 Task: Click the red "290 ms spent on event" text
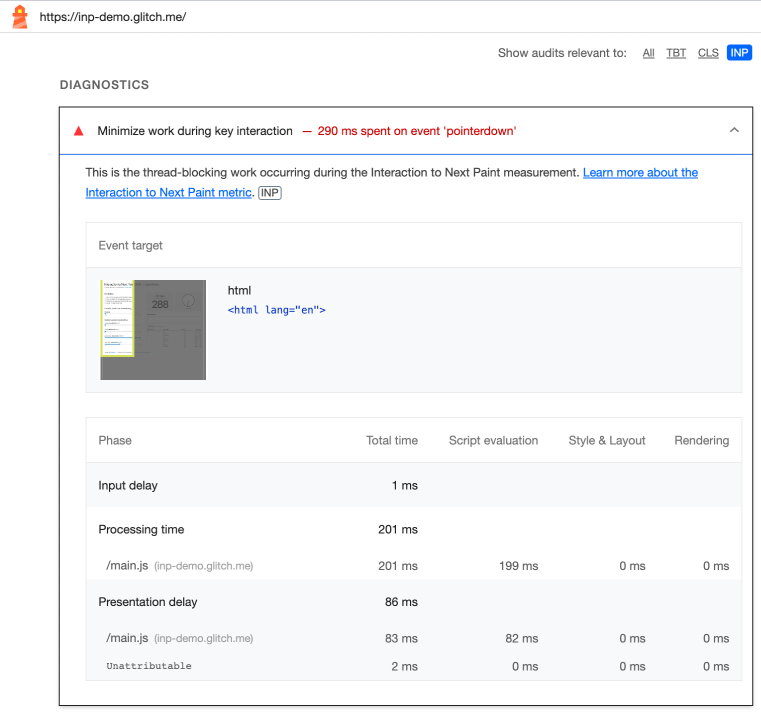pos(416,131)
